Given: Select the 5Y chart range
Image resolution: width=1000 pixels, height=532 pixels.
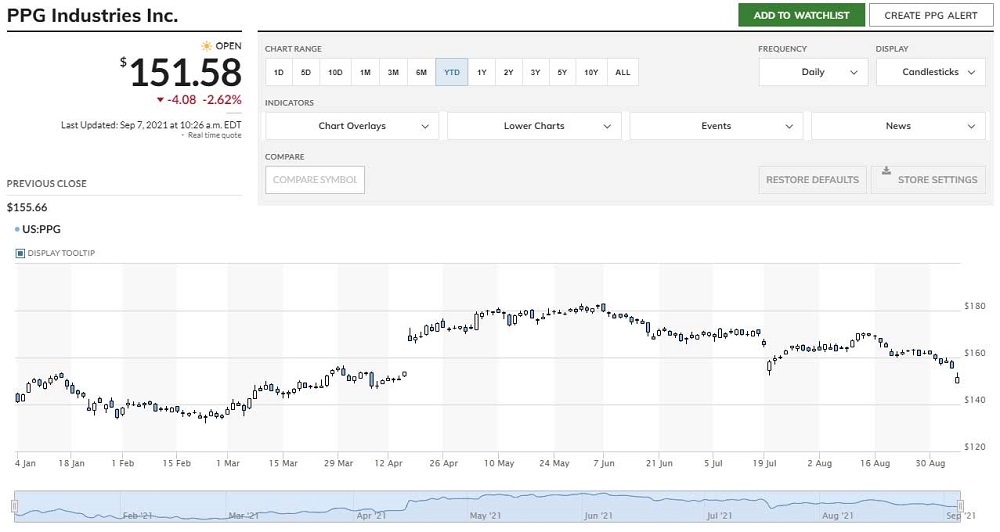Looking at the screenshot, I should pyautogui.click(x=562, y=72).
